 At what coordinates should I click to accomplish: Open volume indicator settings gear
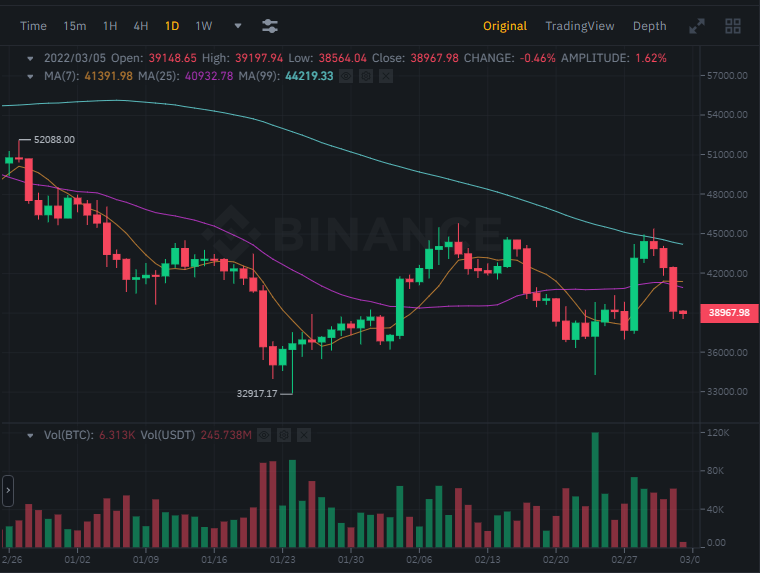click(x=284, y=435)
